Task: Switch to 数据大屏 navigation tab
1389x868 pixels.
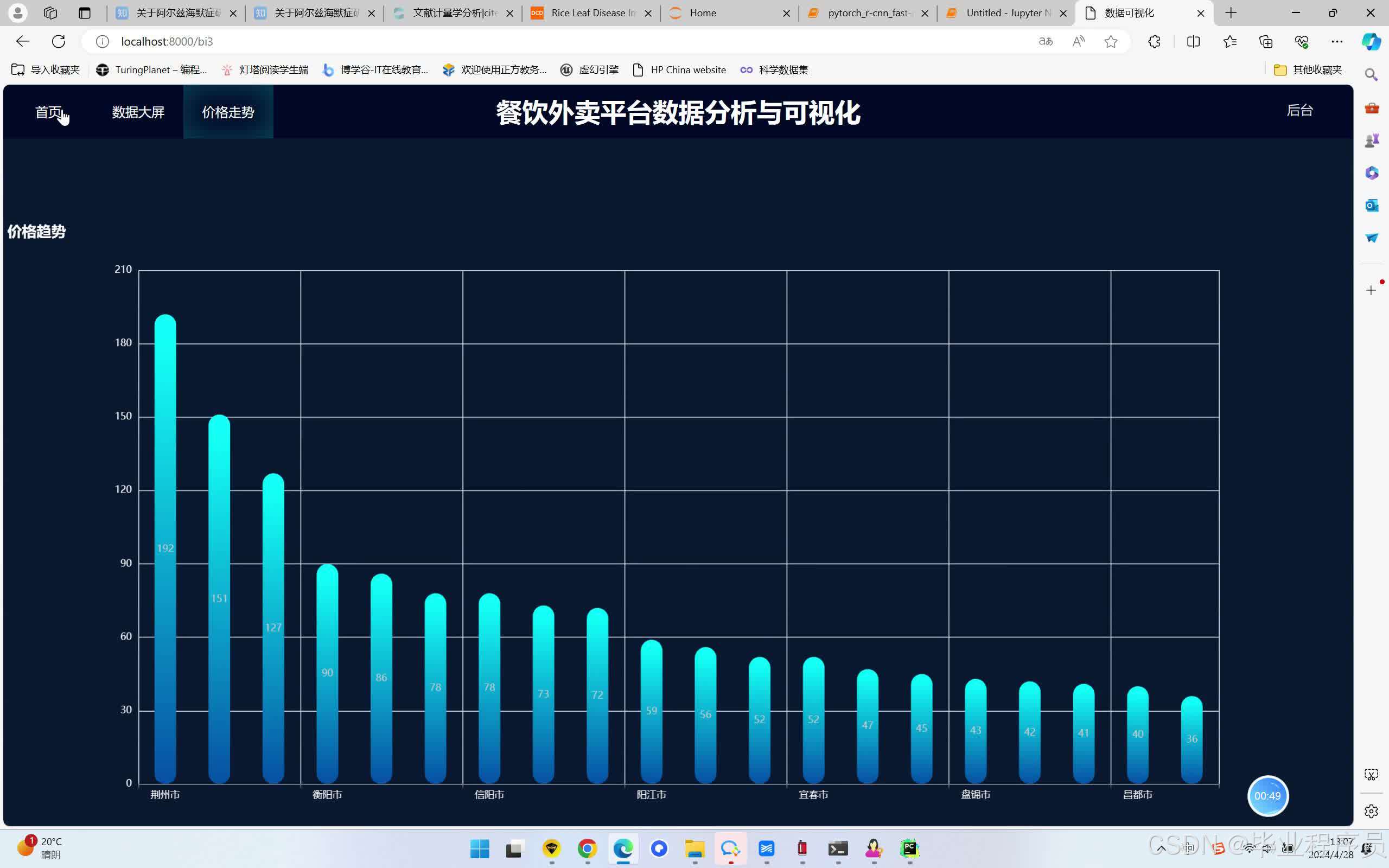Action: 138,112
